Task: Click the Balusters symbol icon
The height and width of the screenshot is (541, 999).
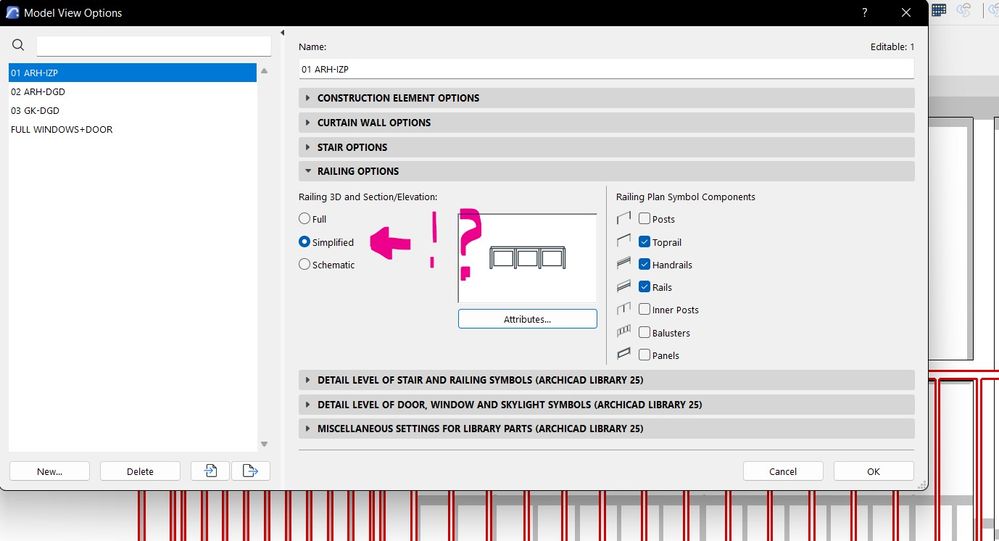Action: pos(624,332)
